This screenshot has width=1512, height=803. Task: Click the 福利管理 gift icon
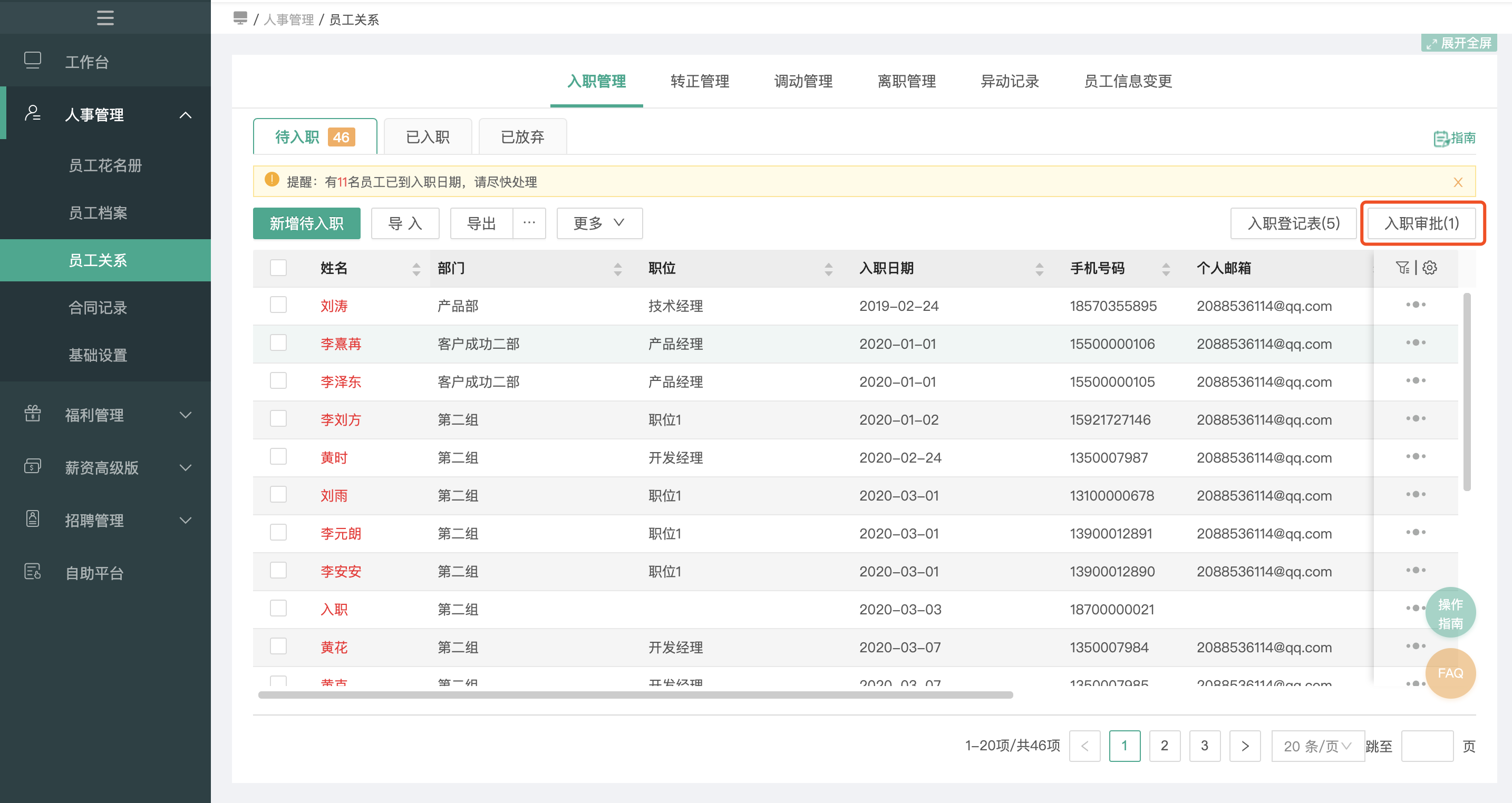32,414
